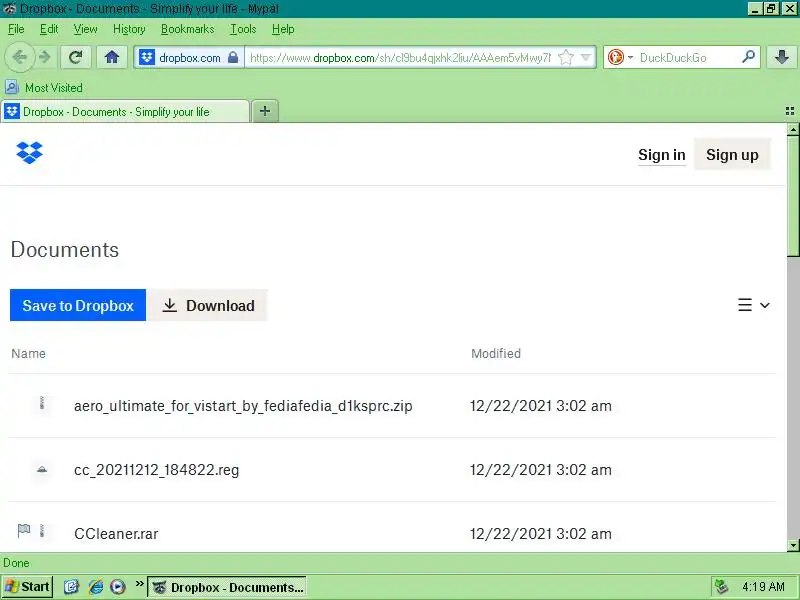
Task: Click the Sign up button
Action: pyautogui.click(x=732, y=155)
